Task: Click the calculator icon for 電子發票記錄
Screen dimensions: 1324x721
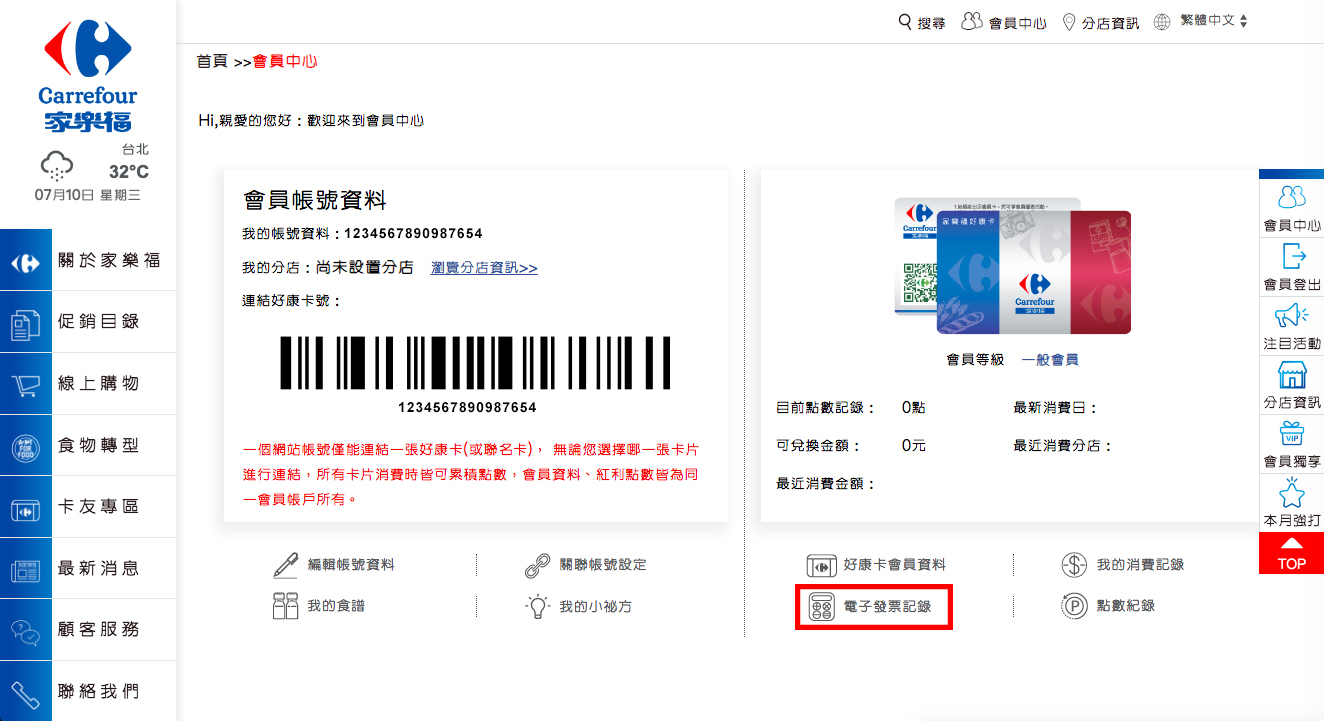Action: click(822, 606)
